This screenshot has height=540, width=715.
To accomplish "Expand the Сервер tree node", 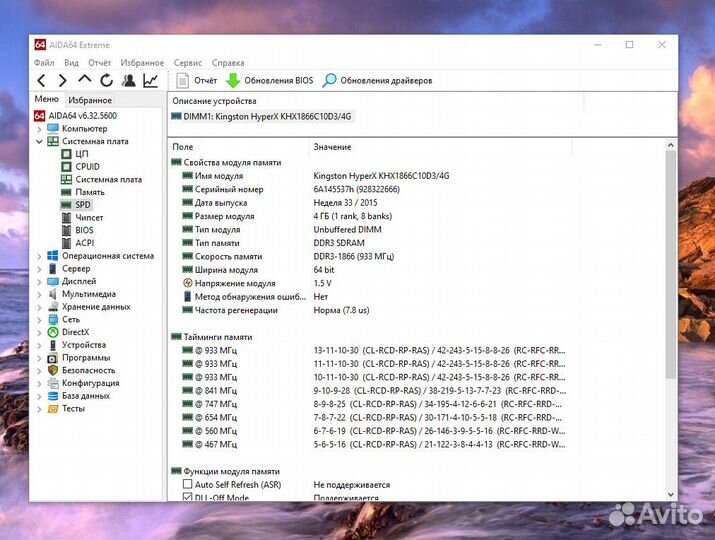I will [x=39, y=270].
